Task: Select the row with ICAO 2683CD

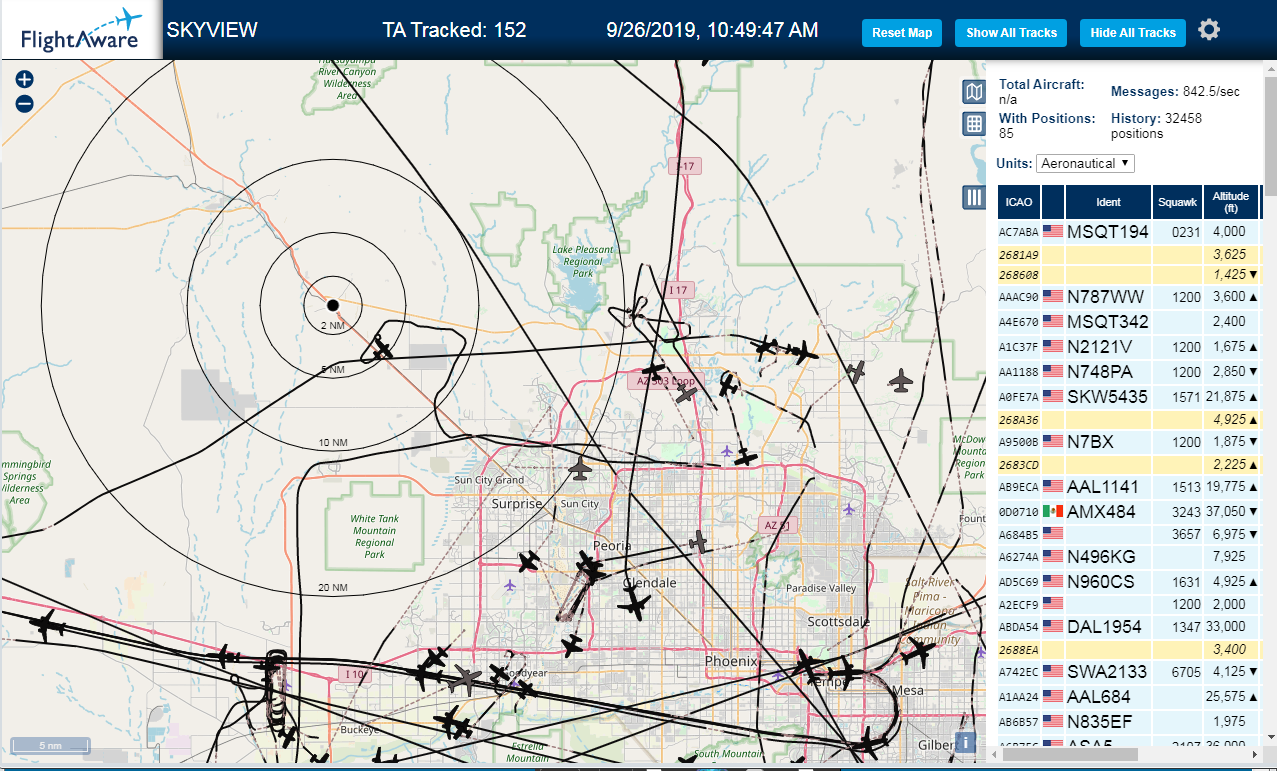Action: pyautogui.click(x=1130, y=464)
